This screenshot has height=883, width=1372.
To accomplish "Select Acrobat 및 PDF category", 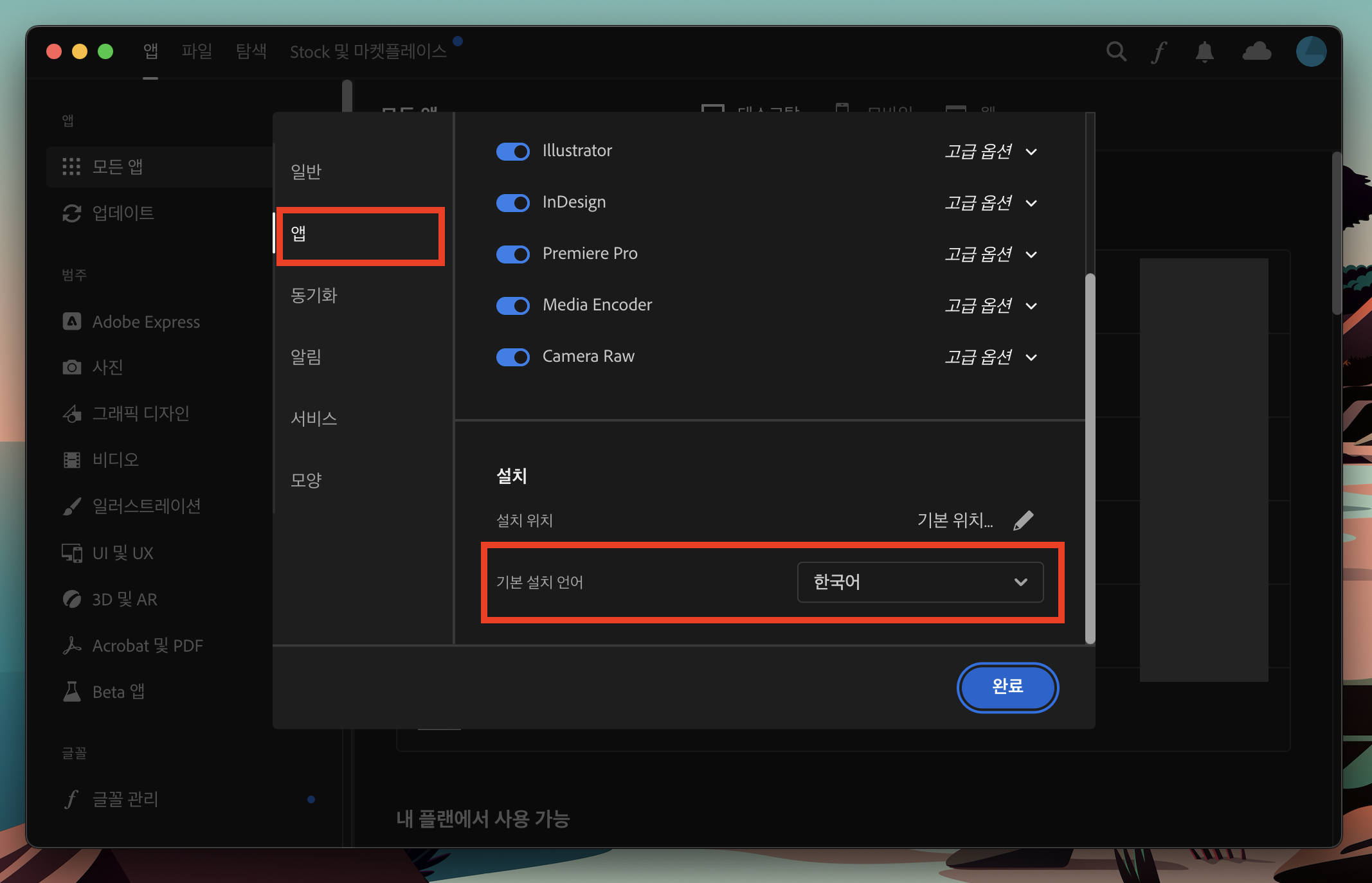I will point(147,645).
